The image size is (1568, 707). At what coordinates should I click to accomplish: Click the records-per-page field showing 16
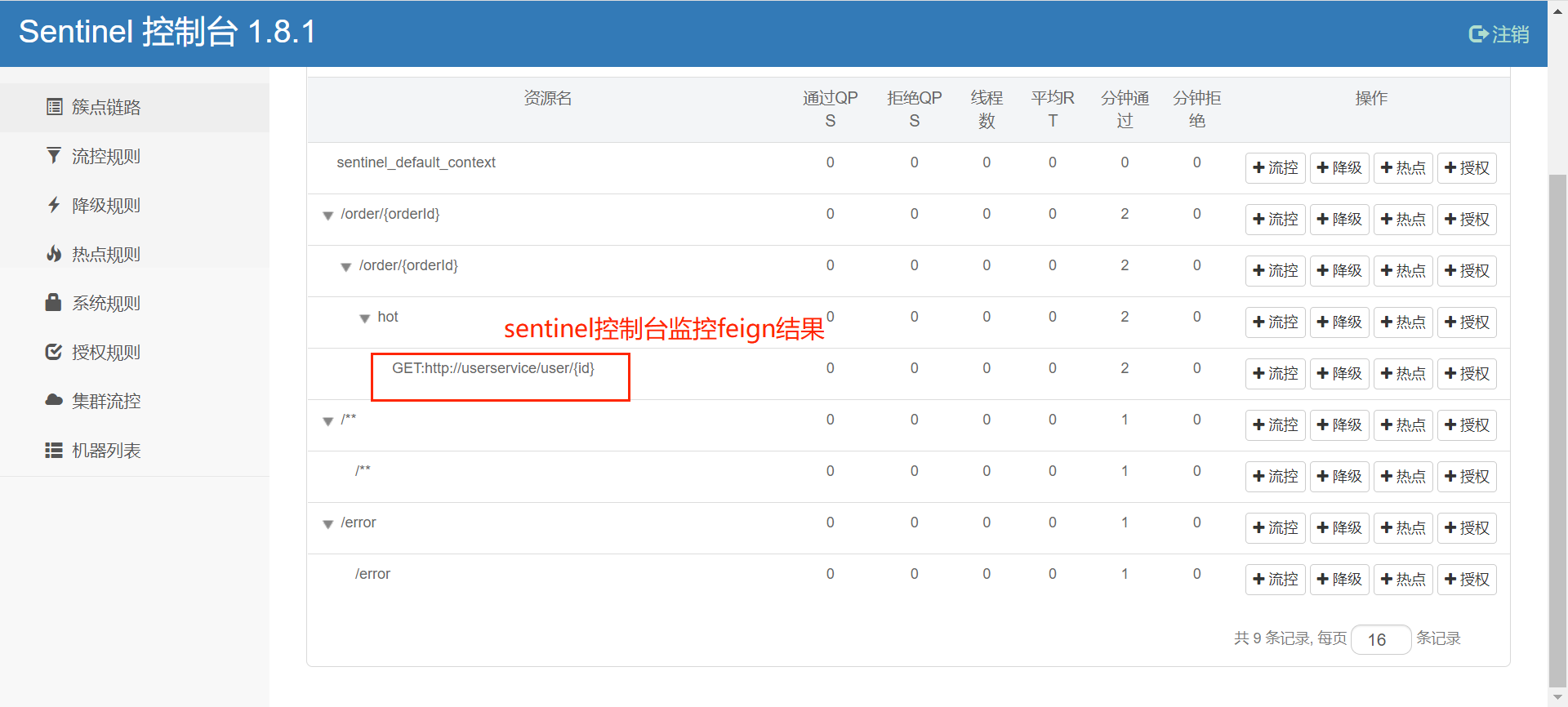(1381, 639)
